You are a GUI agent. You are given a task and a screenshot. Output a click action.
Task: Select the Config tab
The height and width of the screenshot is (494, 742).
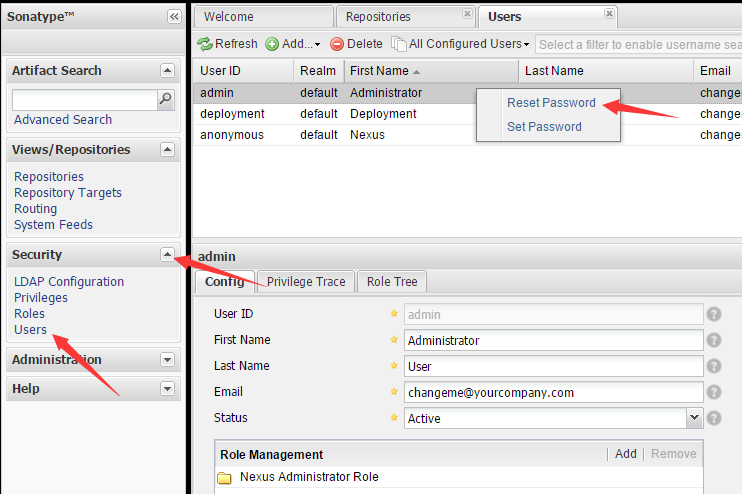pos(224,282)
